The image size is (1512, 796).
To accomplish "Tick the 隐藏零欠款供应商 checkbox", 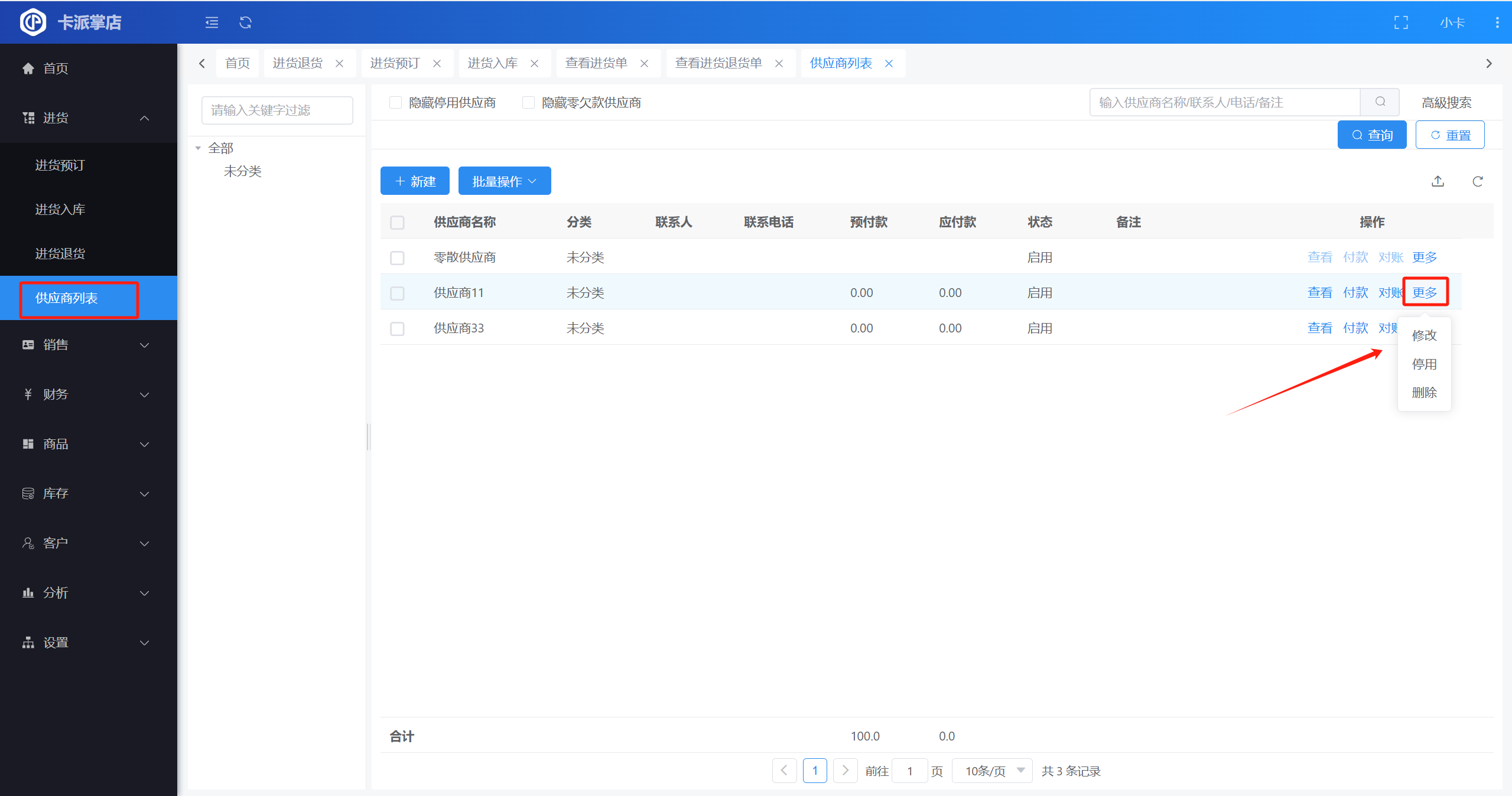I will [x=528, y=103].
